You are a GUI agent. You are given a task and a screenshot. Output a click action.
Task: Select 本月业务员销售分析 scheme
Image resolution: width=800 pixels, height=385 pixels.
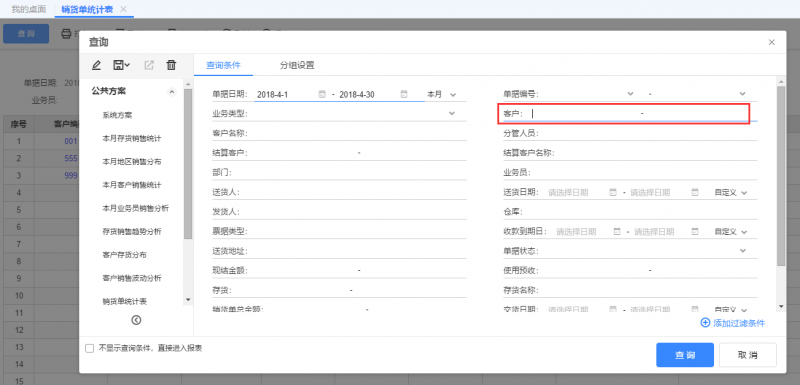[136, 208]
